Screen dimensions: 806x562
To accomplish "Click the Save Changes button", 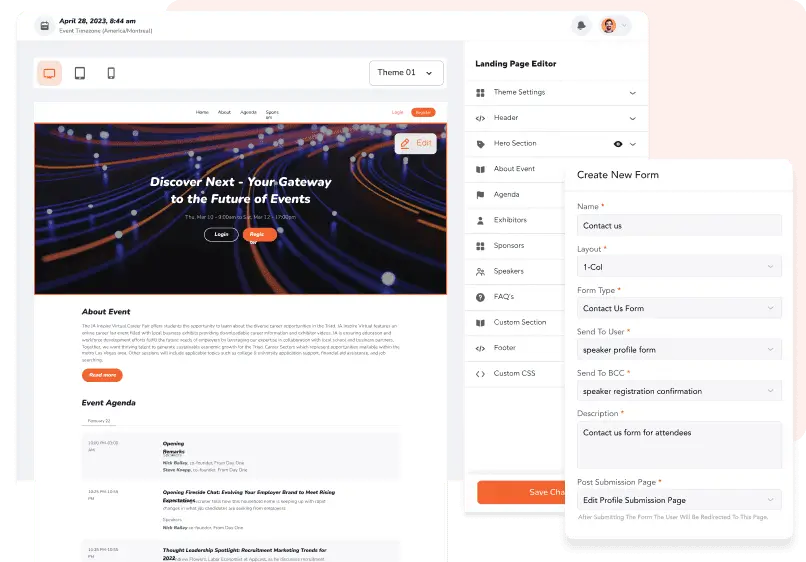I will (x=521, y=492).
